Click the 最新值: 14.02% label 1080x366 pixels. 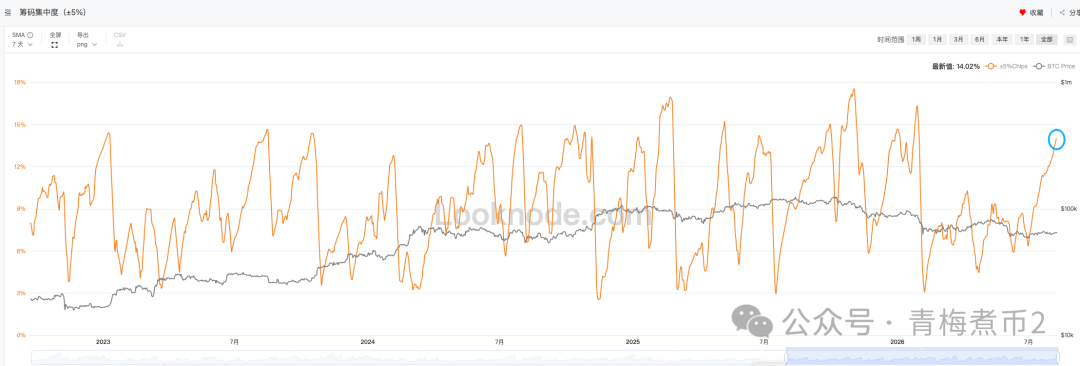click(956, 66)
